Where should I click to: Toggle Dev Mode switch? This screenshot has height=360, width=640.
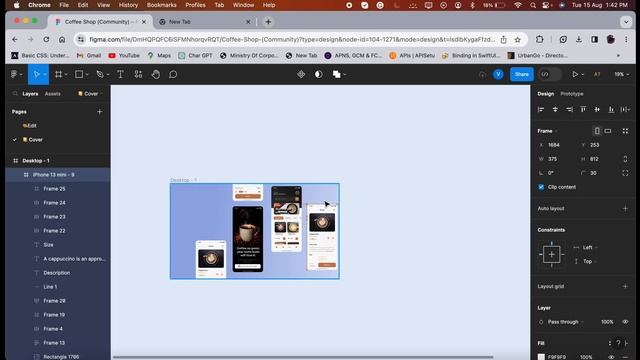[550, 74]
